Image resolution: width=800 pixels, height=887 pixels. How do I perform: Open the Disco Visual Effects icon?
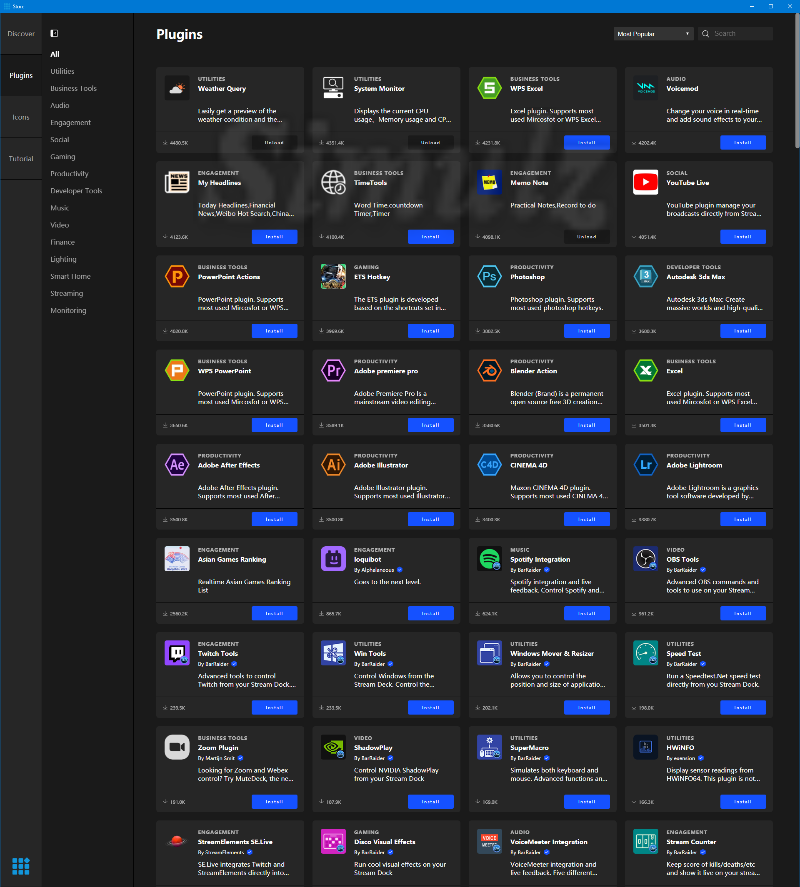(x=333, y=842)
